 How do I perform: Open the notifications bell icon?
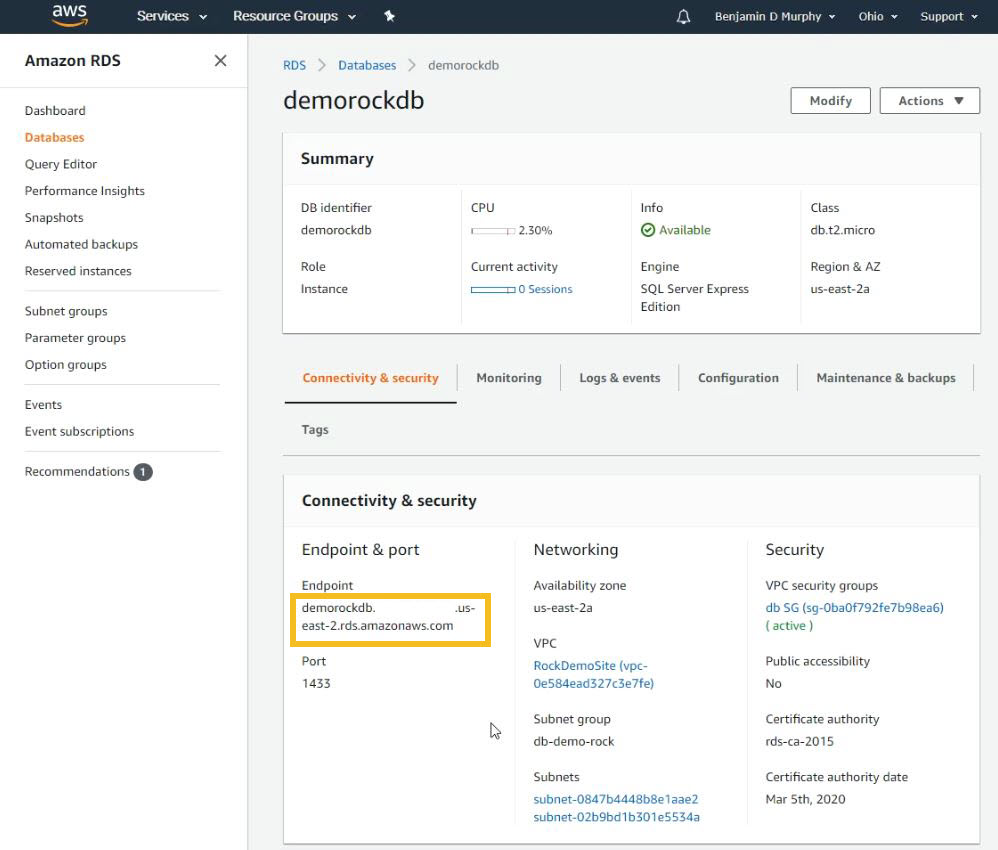tap(683, 17)
